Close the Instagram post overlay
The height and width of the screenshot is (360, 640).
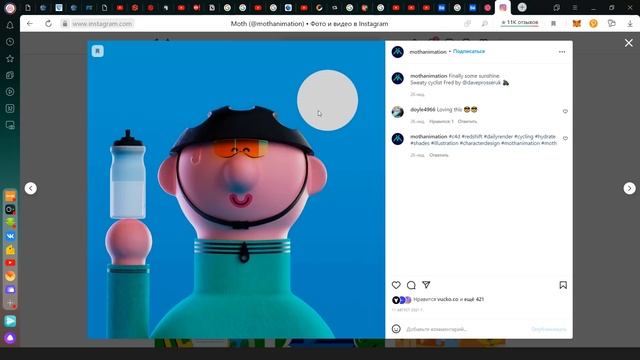pyautogui.click(x=629, y=43)
